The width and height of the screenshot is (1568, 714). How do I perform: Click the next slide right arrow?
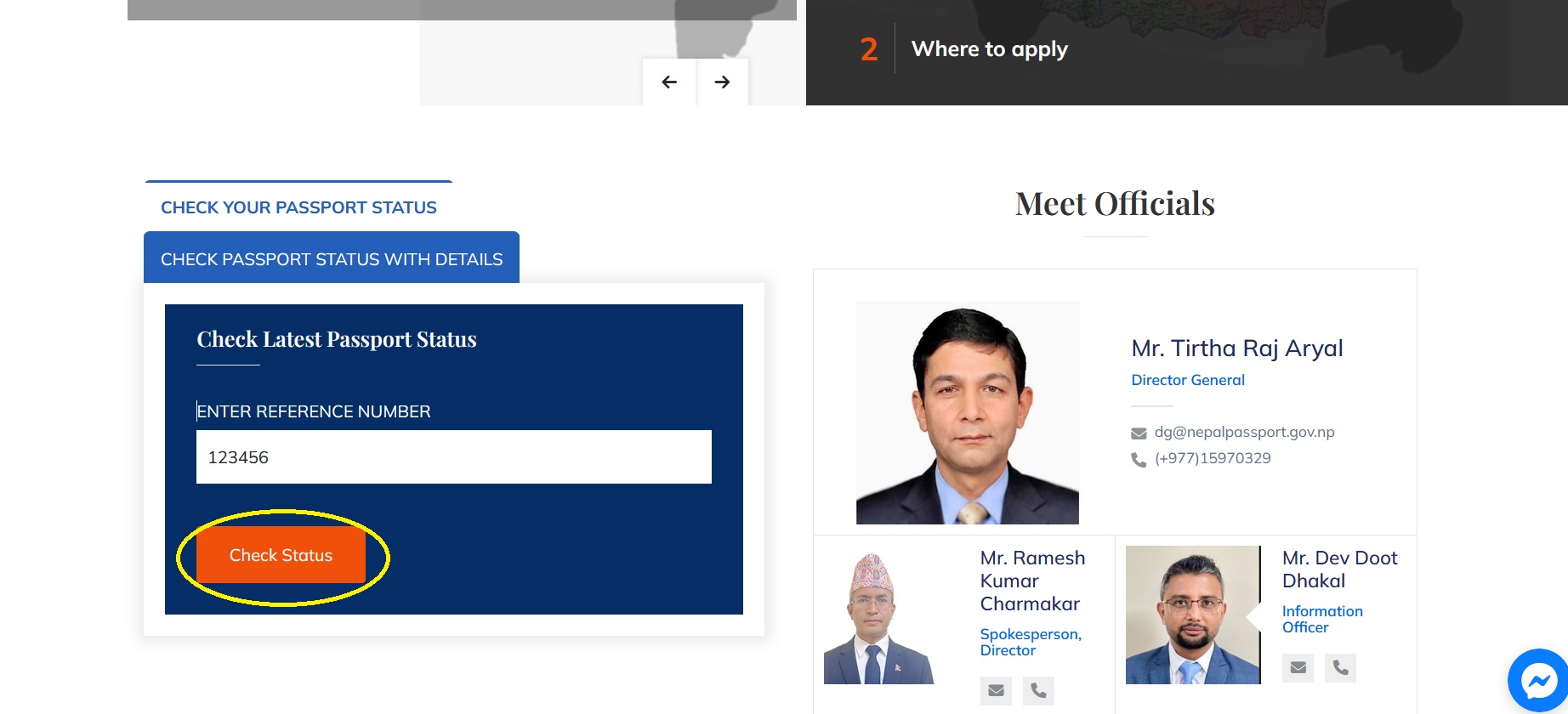click(x=722, y=82)
